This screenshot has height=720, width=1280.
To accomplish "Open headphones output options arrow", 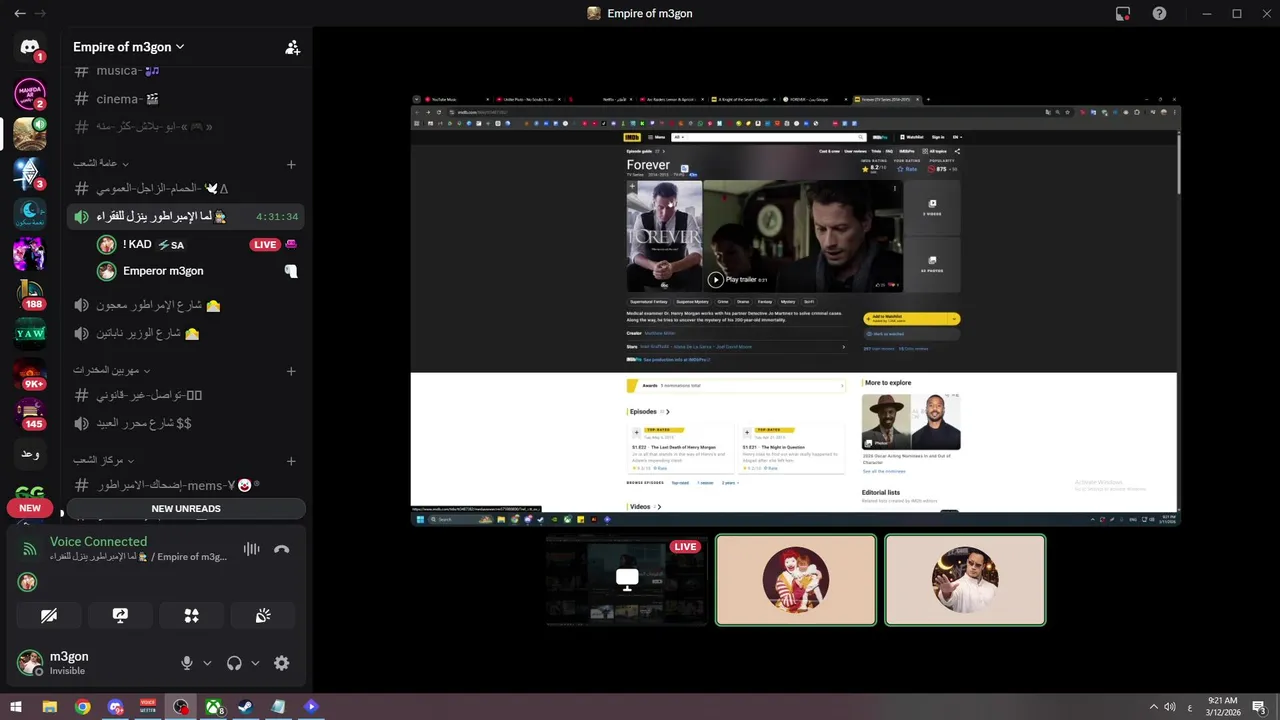I will (255, 663).
